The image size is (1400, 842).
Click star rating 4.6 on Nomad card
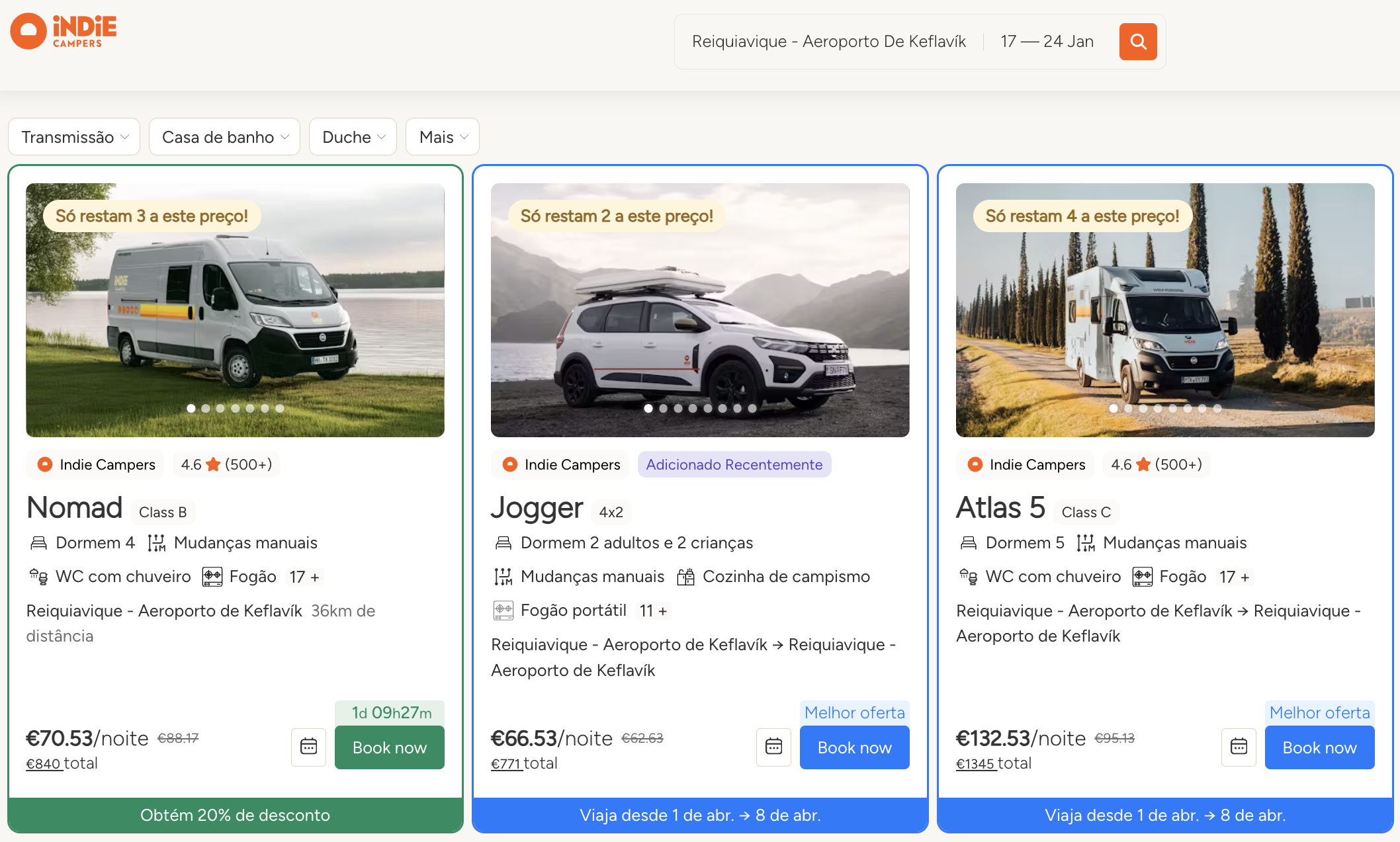pos(226,464)
